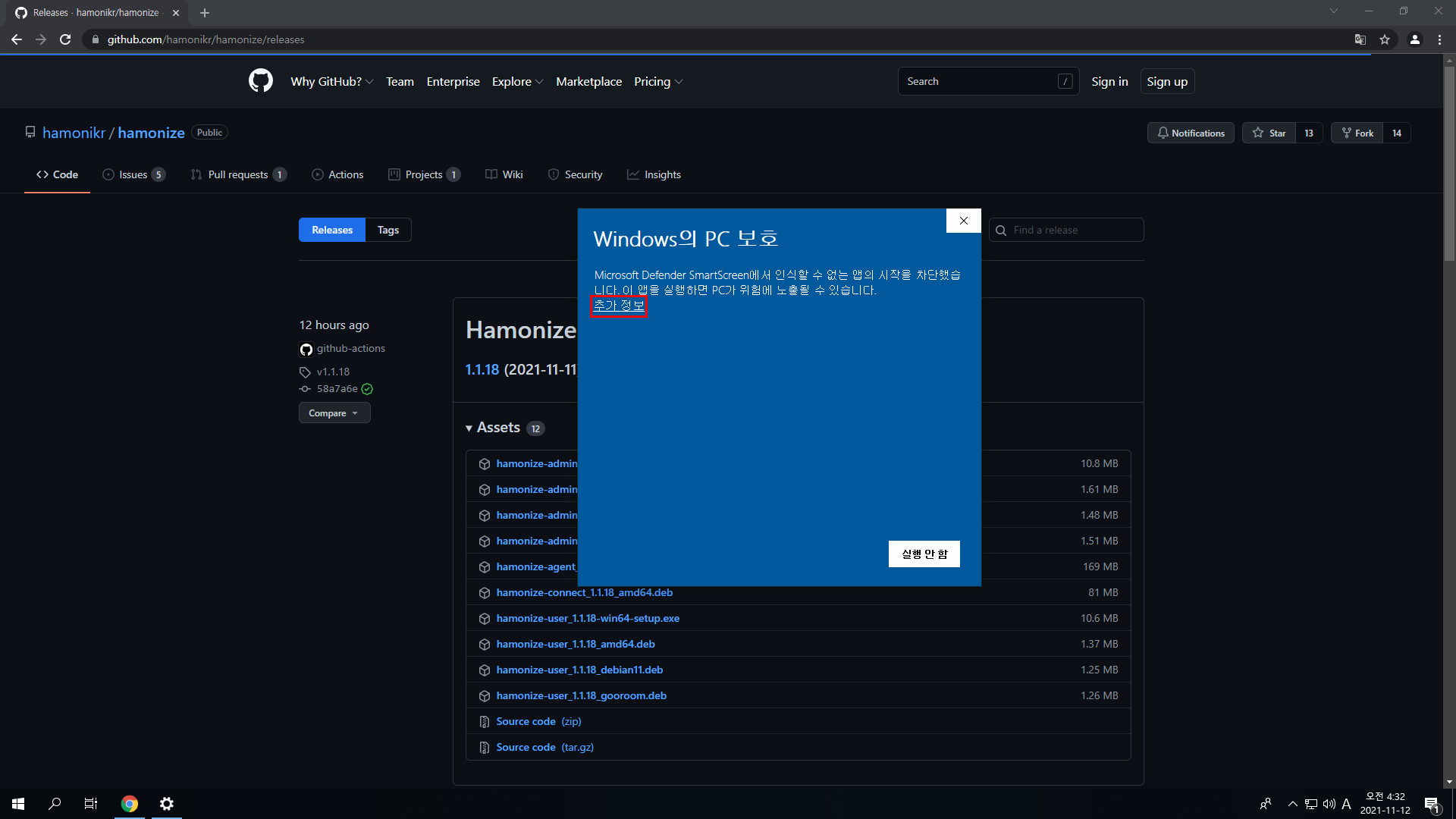The width and height of the screenshot is (1456, 819).
Task: Open the Wiki tab
Action: [504, 174]
